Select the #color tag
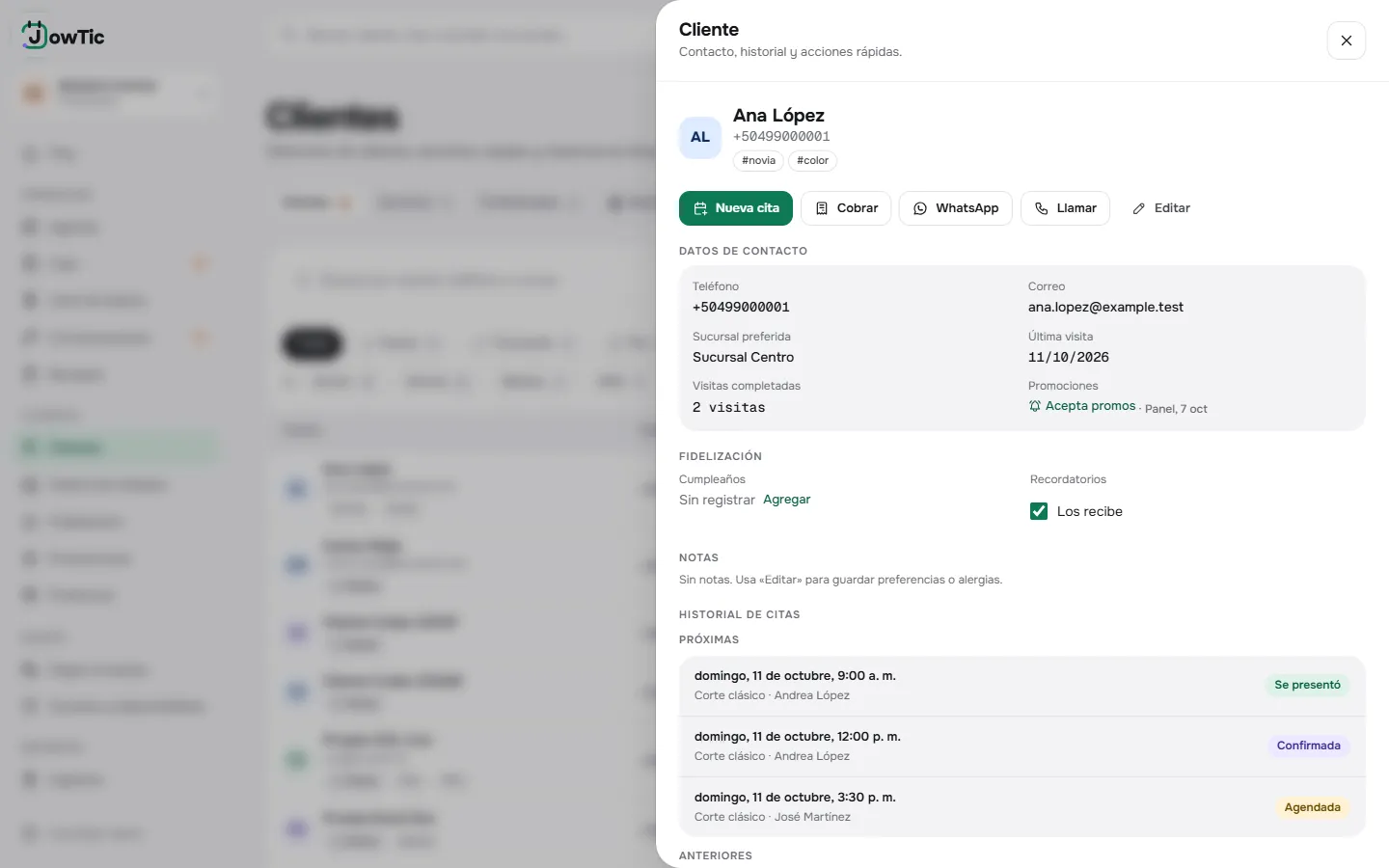Image resolution: width=1389 pixels, height=868 pixels. [813, 161]
